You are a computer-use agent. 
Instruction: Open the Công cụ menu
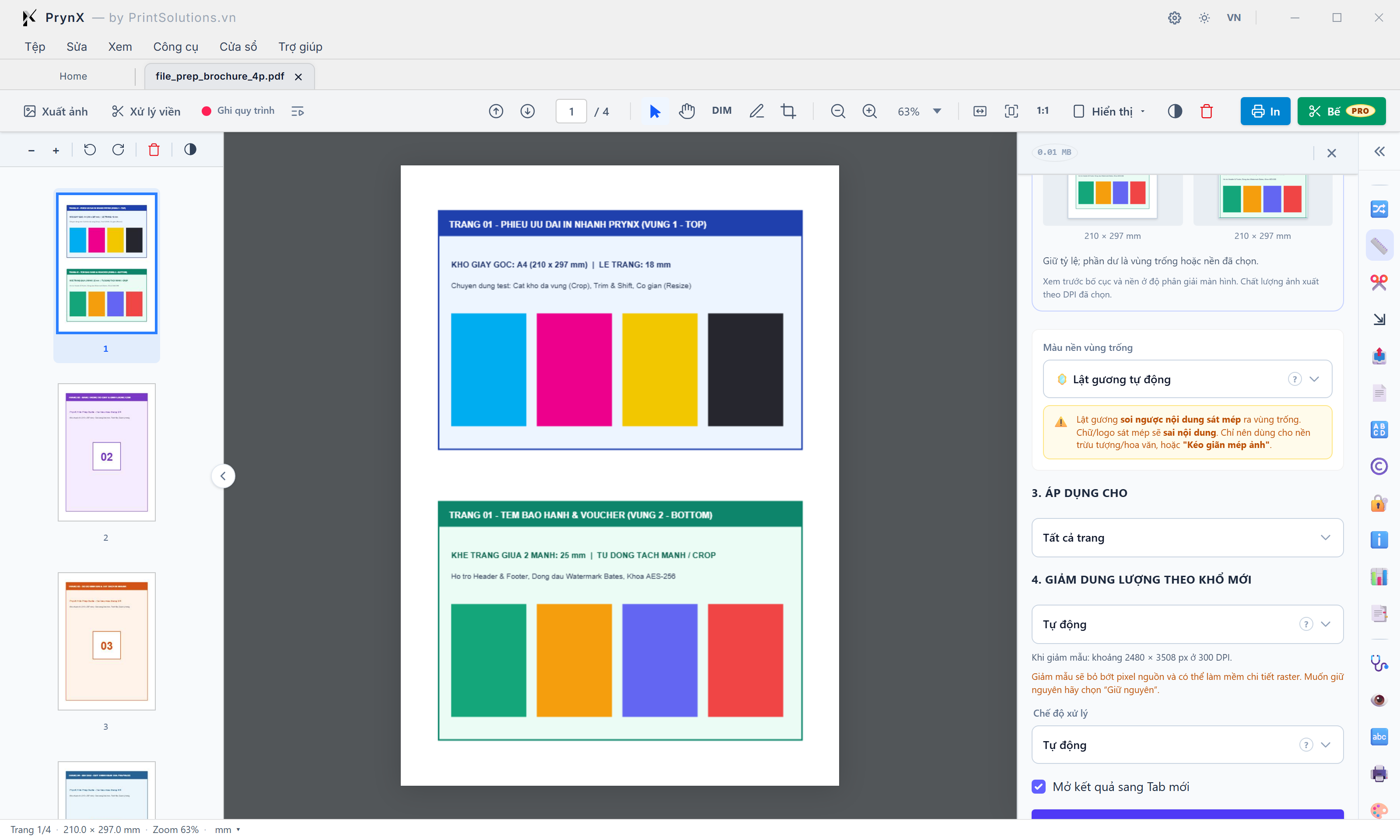175,46
